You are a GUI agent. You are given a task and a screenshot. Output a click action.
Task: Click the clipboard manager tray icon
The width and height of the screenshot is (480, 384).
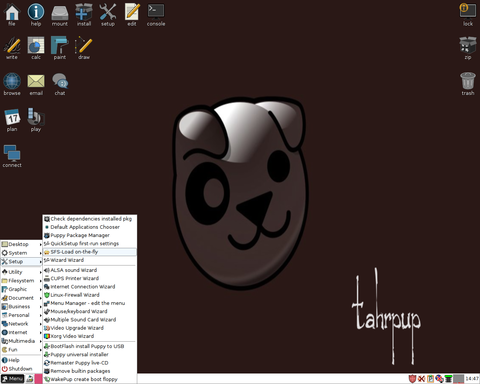point(430,379)
